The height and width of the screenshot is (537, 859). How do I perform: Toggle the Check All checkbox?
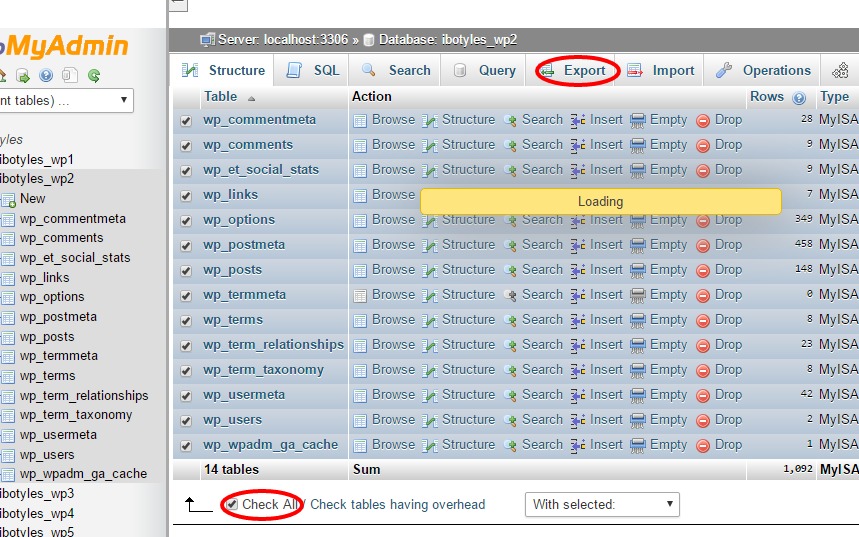tap(232, 504)
